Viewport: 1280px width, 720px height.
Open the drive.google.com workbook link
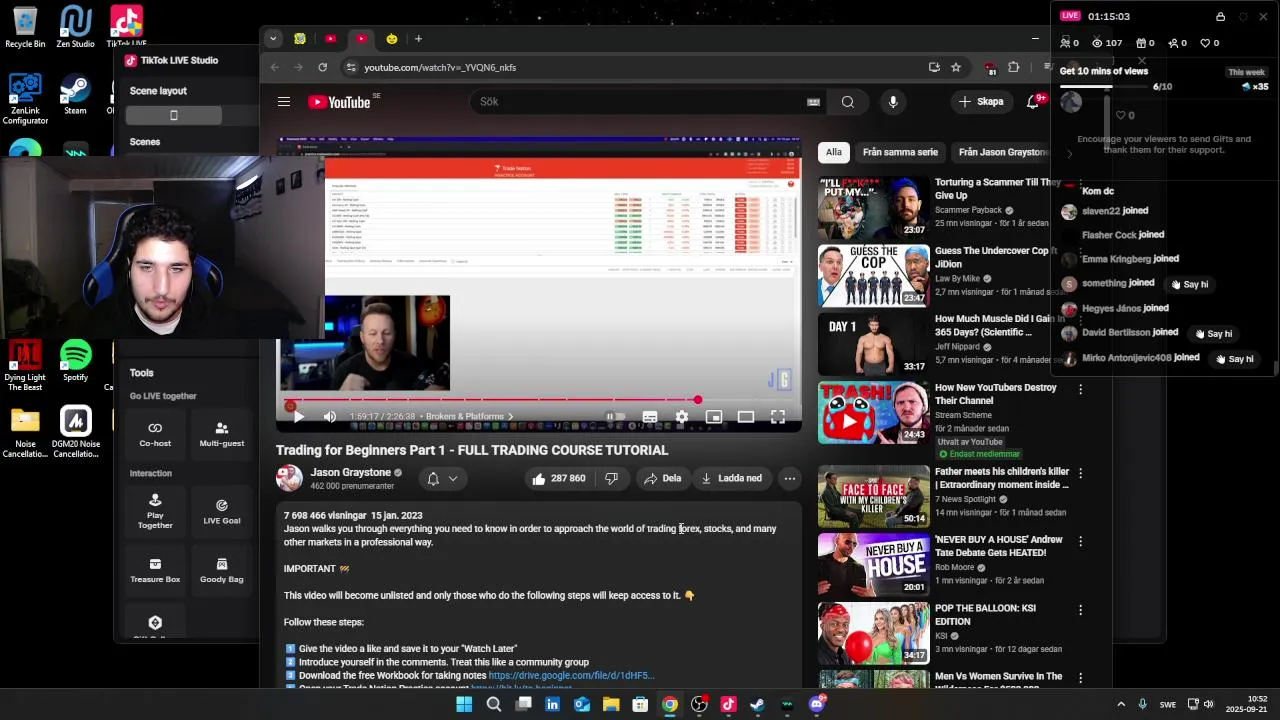click(571, 676)
